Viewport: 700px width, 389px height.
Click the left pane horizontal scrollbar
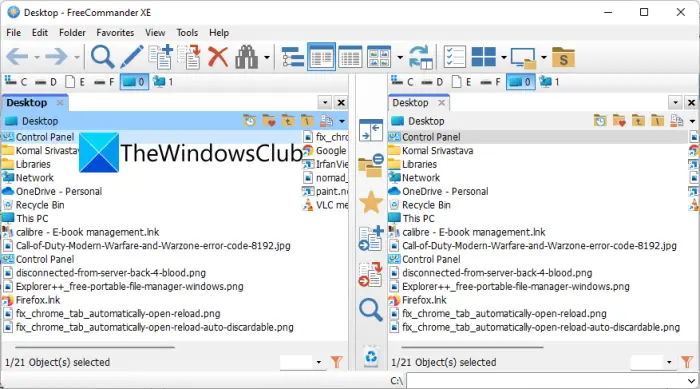(95, 347)
